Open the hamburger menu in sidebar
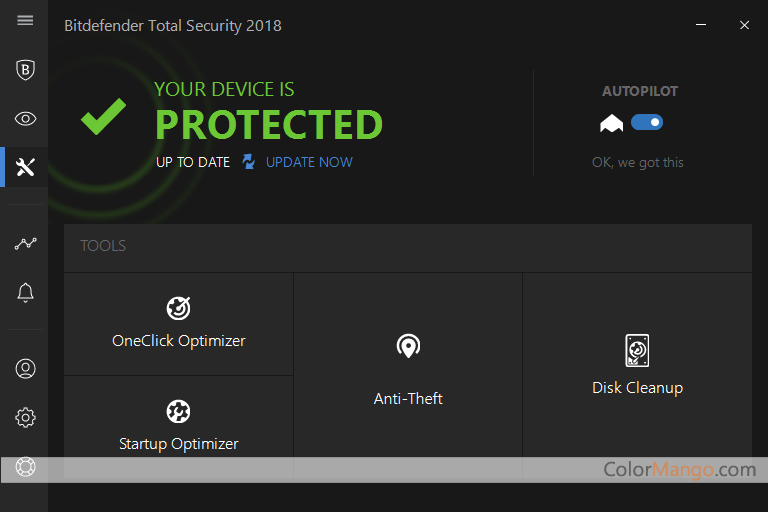The width and height of the screenshot is (768, 512). pos(25,21)
